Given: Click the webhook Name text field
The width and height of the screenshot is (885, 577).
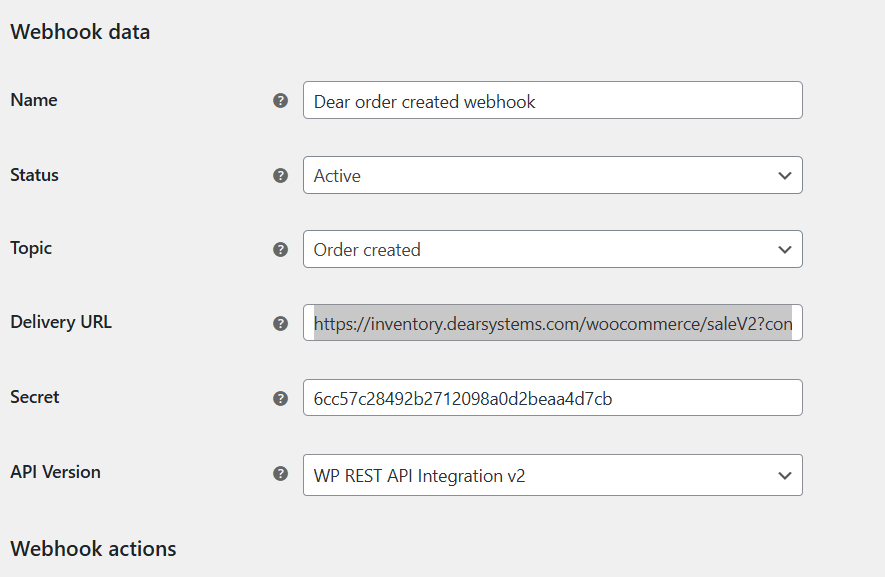Looking at the screenshot, I should tap(552, 101).
